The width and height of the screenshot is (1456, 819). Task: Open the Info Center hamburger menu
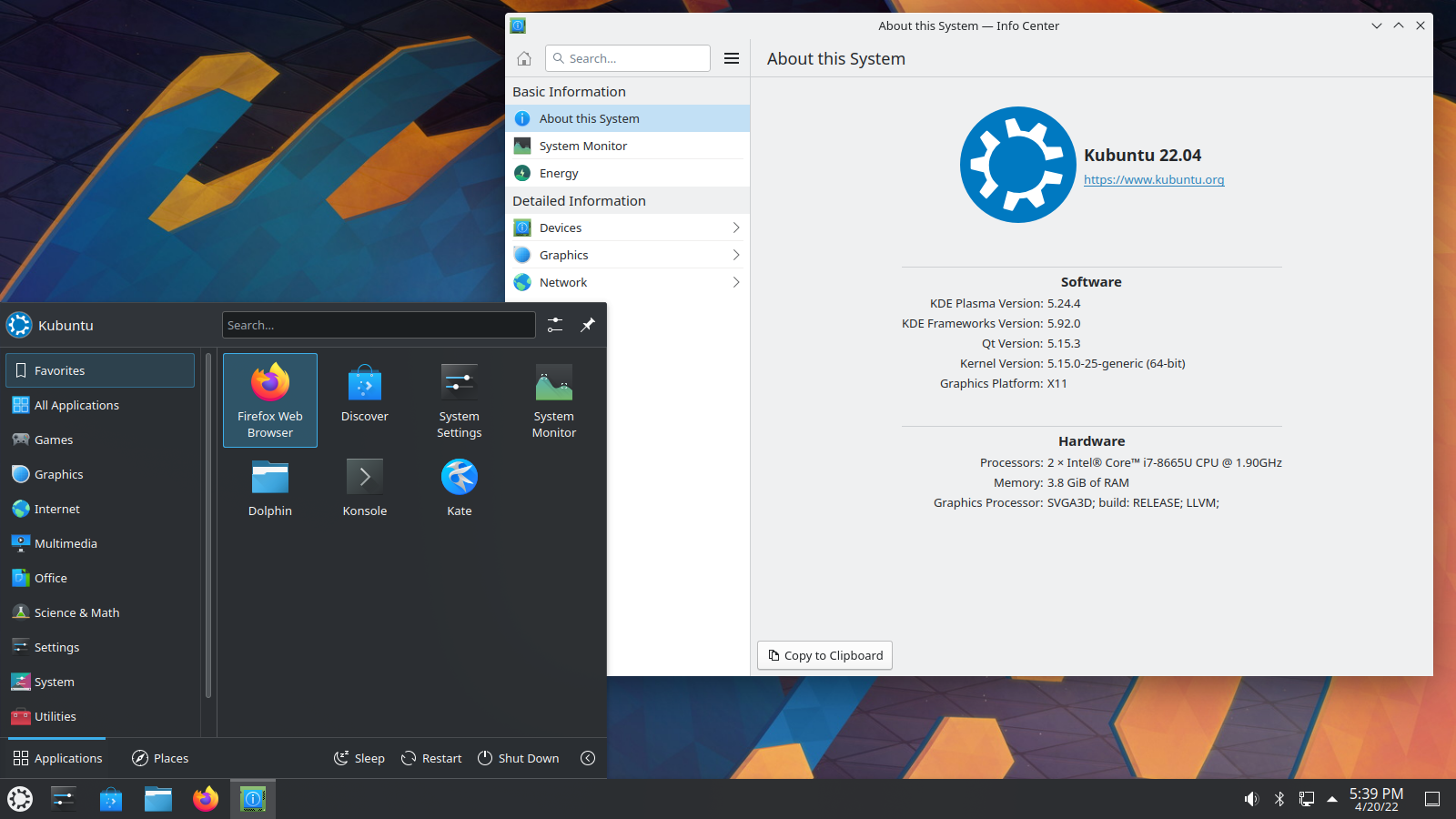coord(731,57)
